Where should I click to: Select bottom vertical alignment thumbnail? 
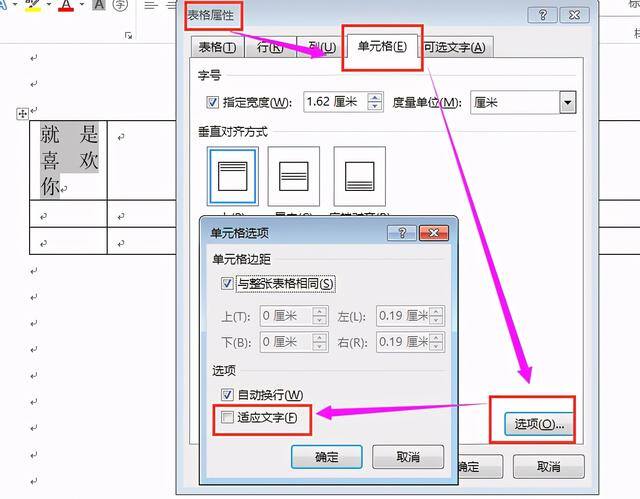pyautogui.click(x=359, y=176)
